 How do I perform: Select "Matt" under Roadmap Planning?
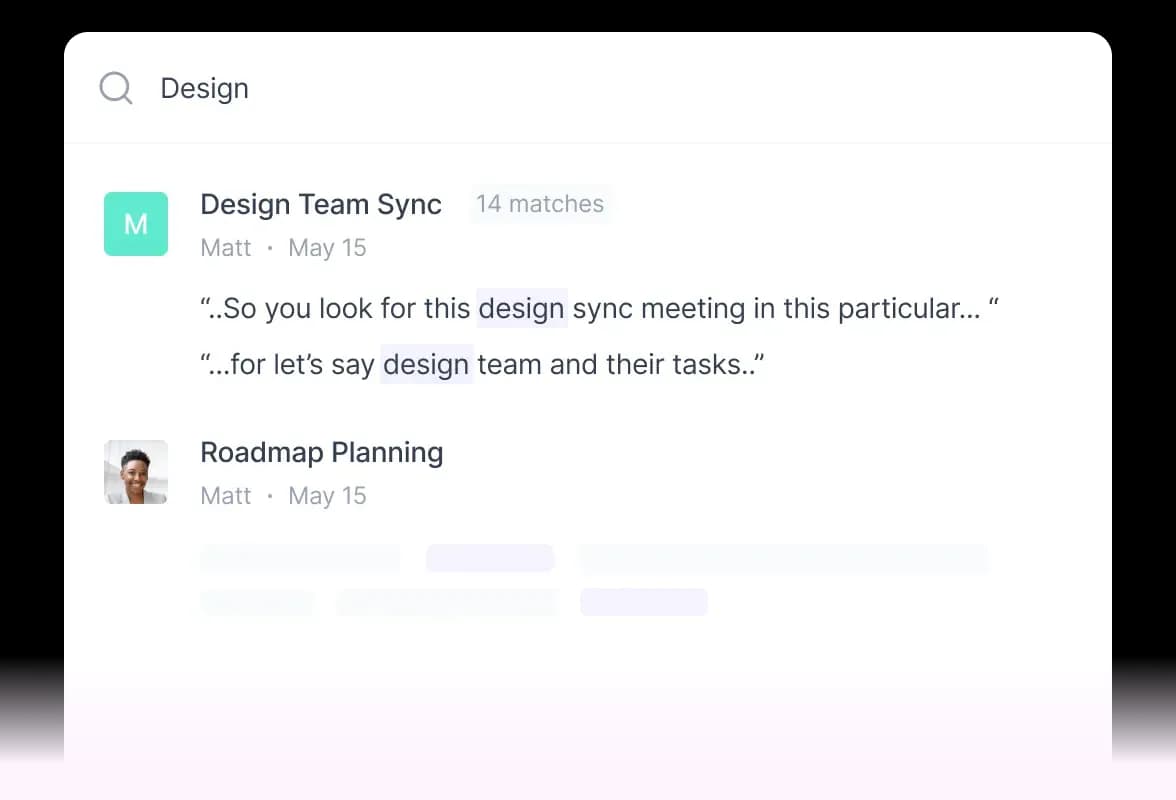coord(226,496)
